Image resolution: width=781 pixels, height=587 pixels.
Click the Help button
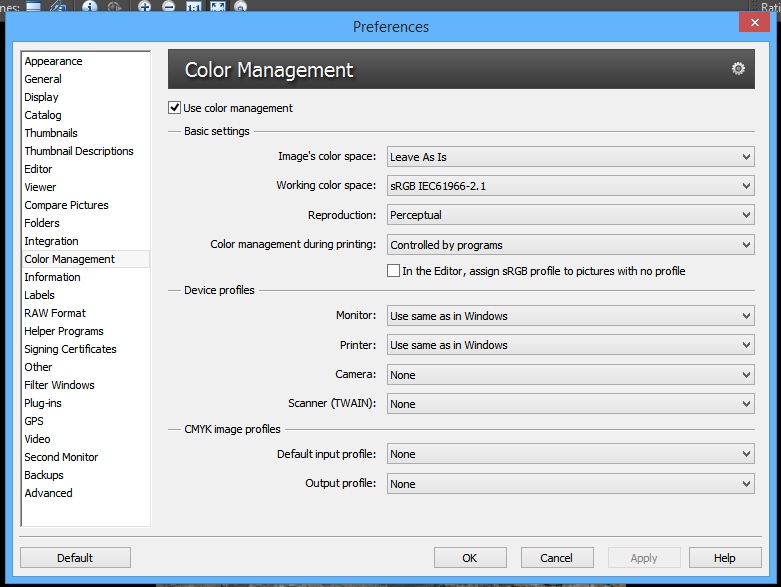pos(725,558)
